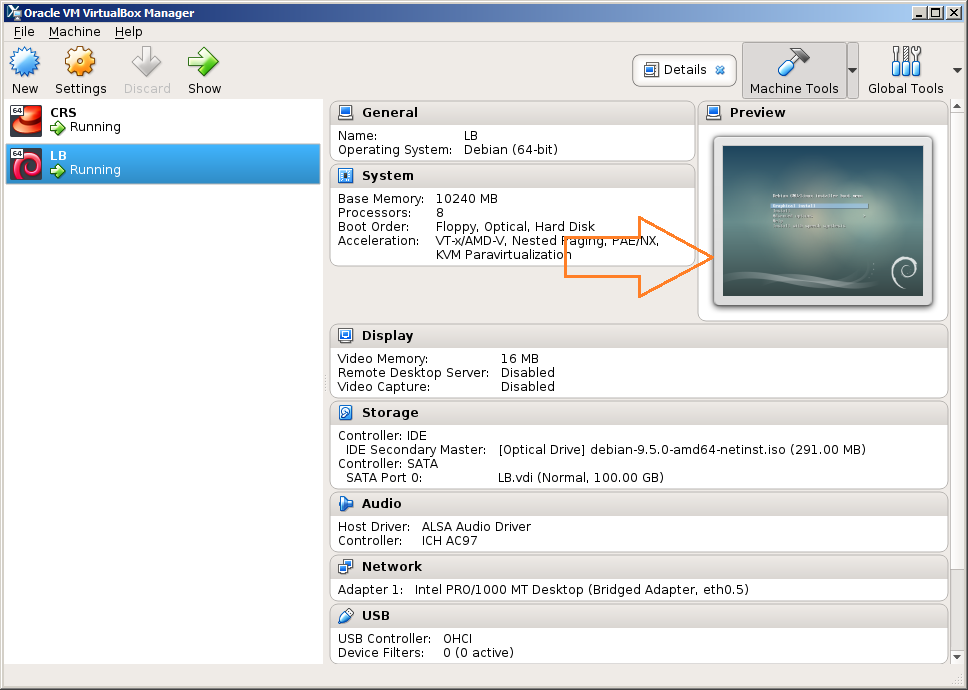Click the General section icon
968x690 pixels.
tap(346, 112)
